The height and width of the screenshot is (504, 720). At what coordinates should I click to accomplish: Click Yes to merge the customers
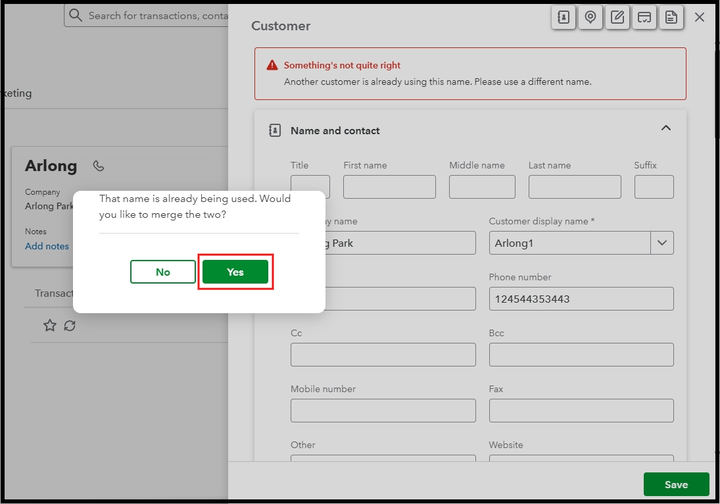[x=235, y=272]
